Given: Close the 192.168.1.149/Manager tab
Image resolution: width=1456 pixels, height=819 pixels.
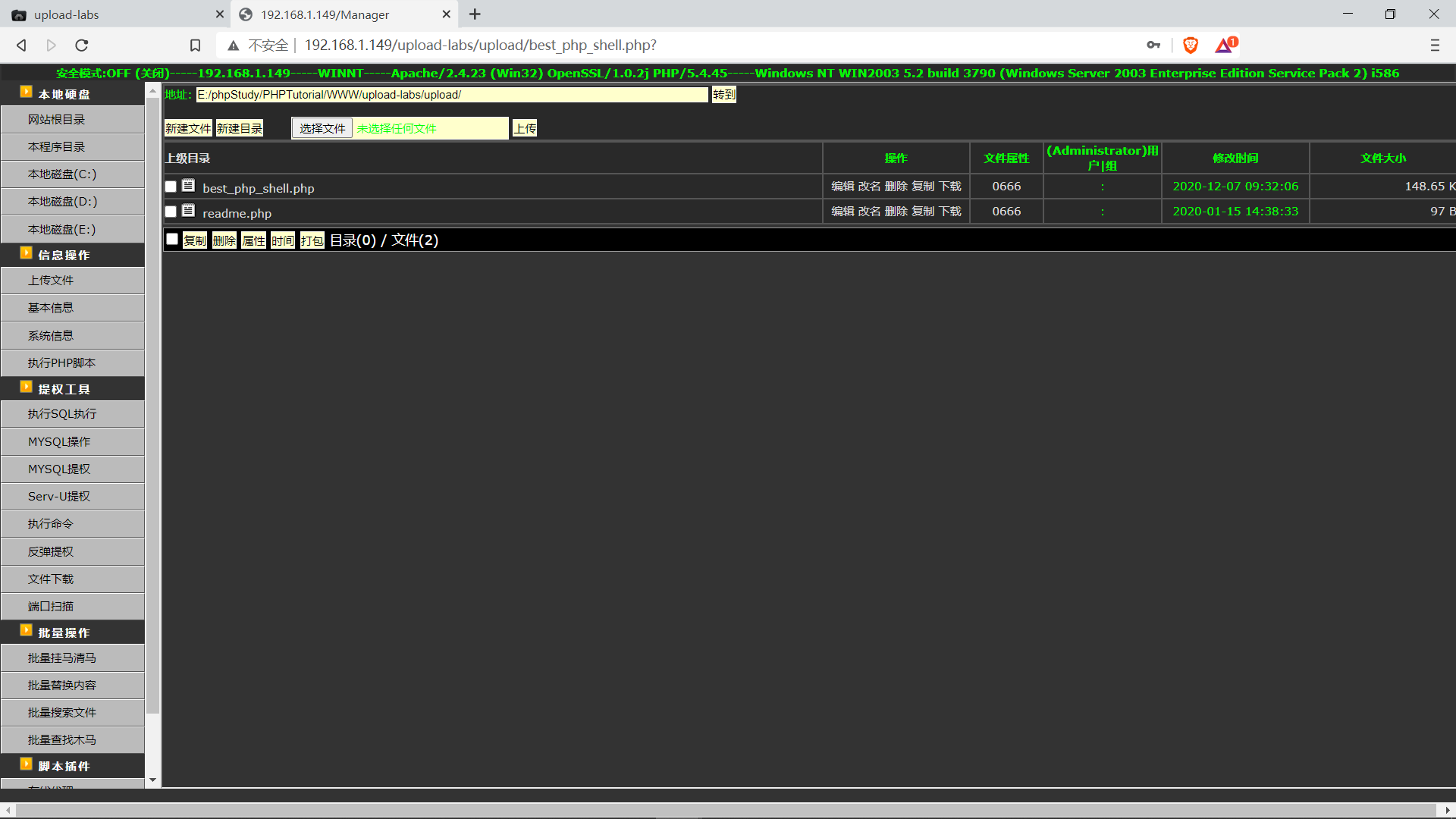Looking at the screenshot, I should 447,14.
